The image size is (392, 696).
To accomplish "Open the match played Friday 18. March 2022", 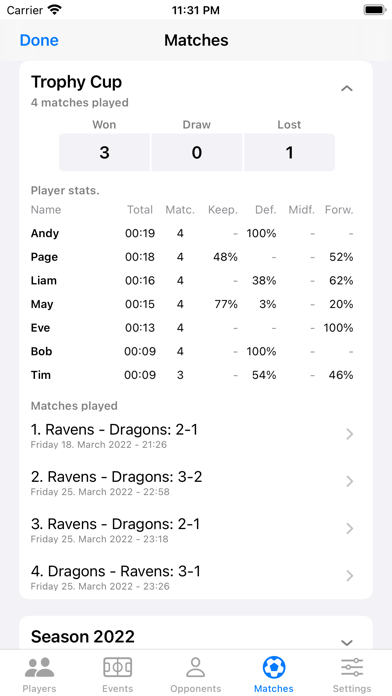I will click(196, 435).
